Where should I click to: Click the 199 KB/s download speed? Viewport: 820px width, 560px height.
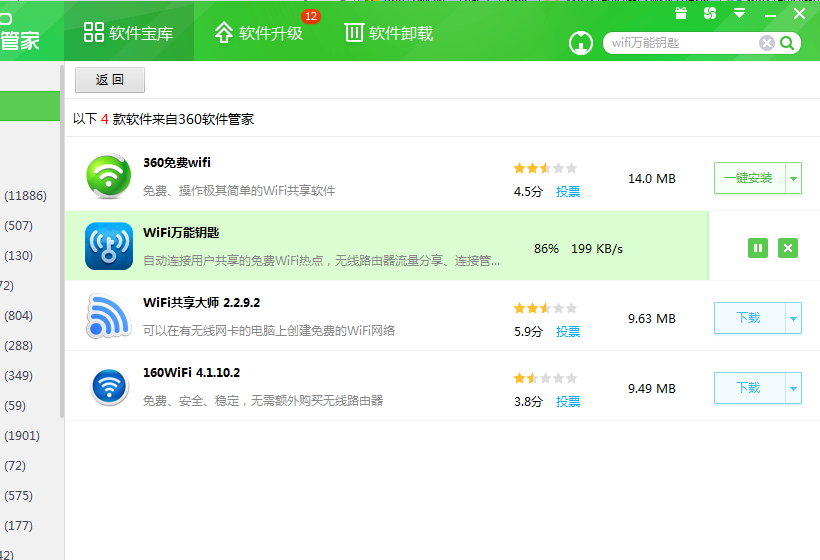pyautogui.click(x=597, y=249)
